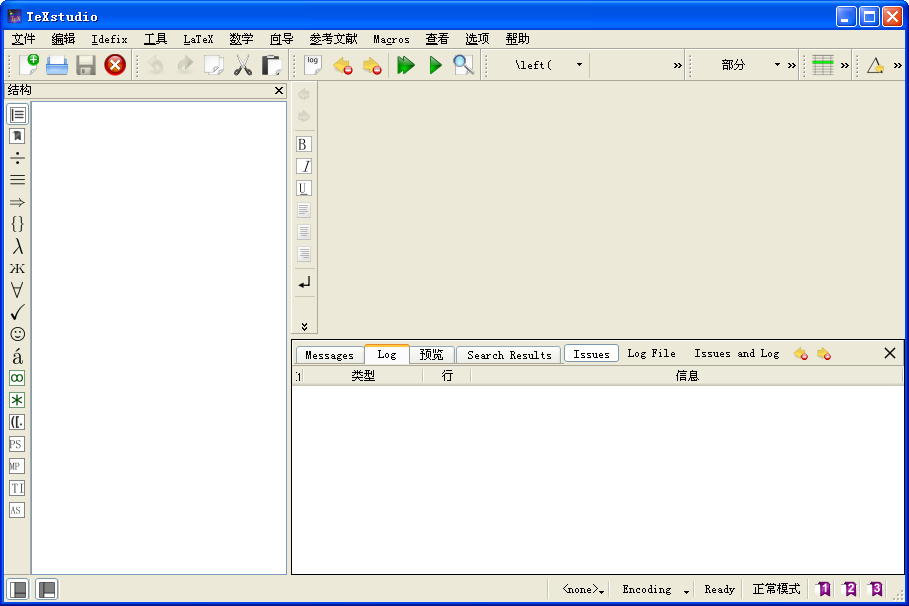The height and width of the screenshot is (606, 909).
Task: Toggle the side panel button in status bar
Action: click(17, 589)
